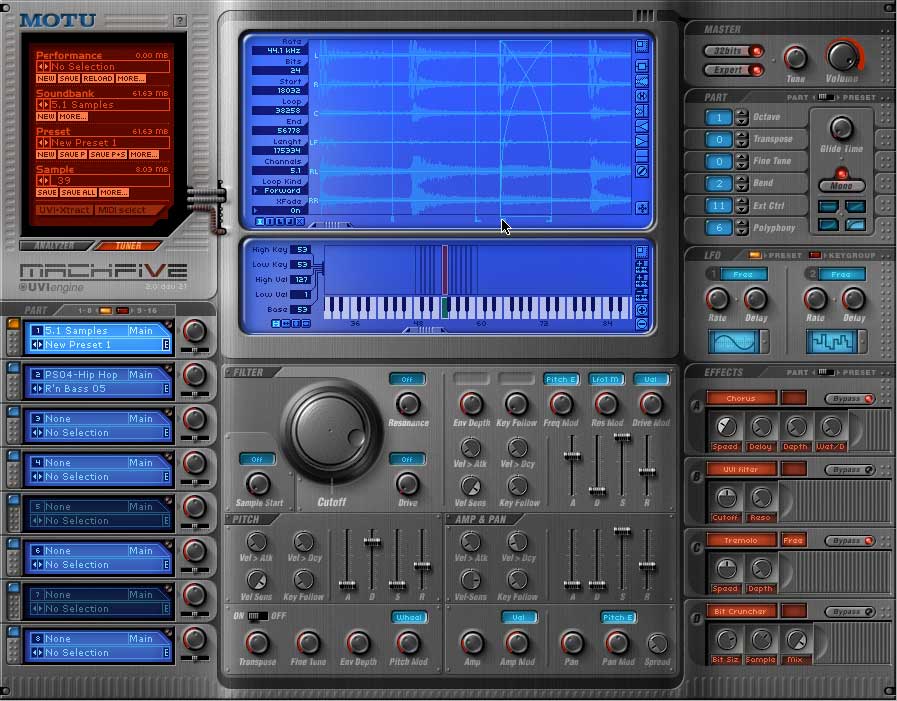Flip the Pitch envelope ON/OFF switch
This screenshot has height=701, width=897.
pos(257,616)
